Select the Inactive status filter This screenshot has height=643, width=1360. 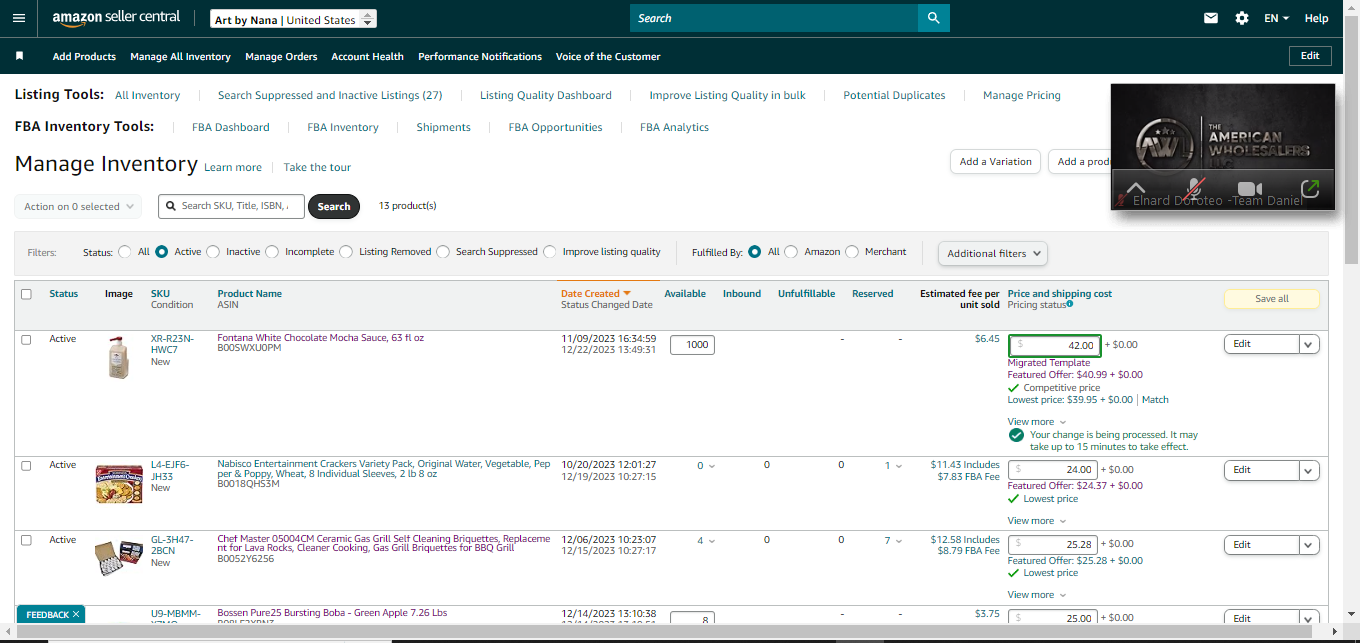point(213,252)
